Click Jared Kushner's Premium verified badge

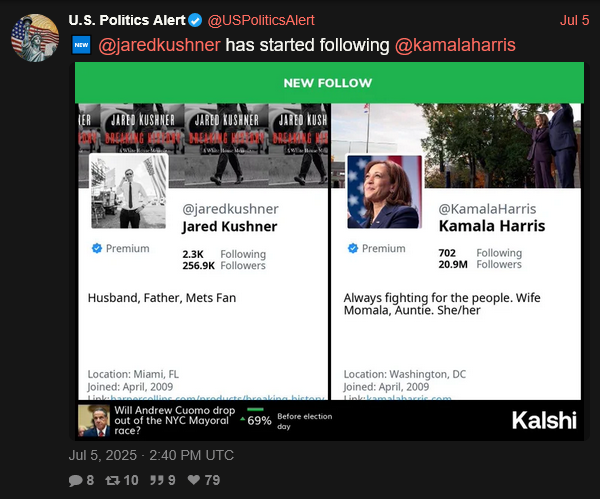97,248
